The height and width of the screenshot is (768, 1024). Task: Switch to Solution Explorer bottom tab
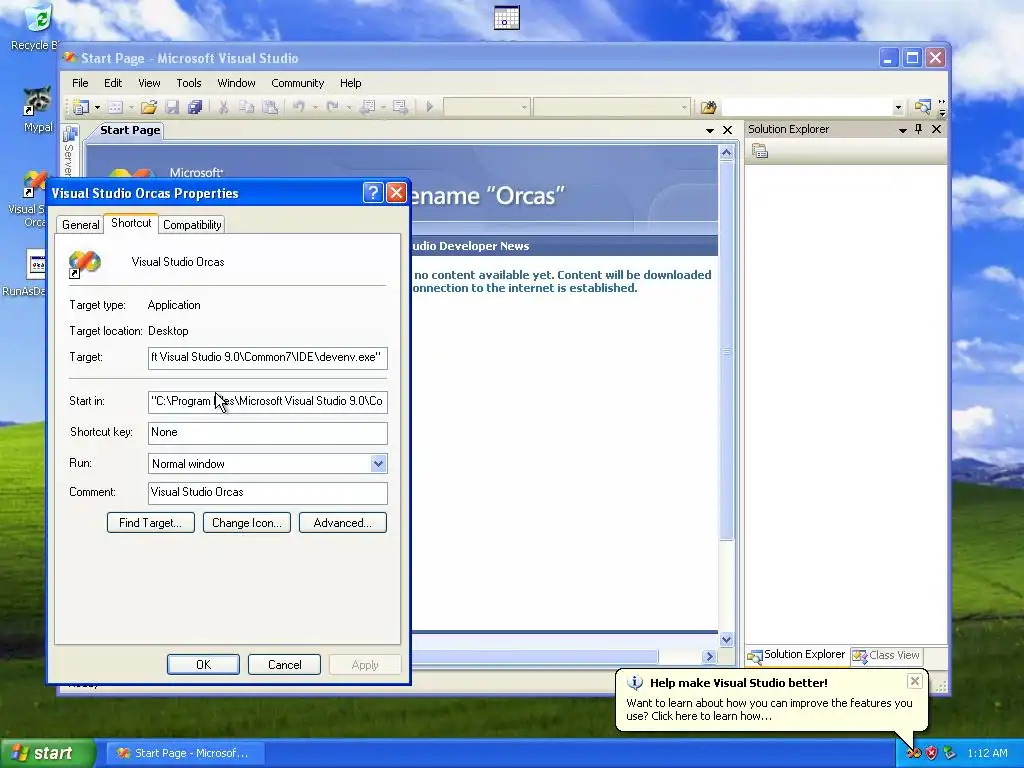[797, 654]
